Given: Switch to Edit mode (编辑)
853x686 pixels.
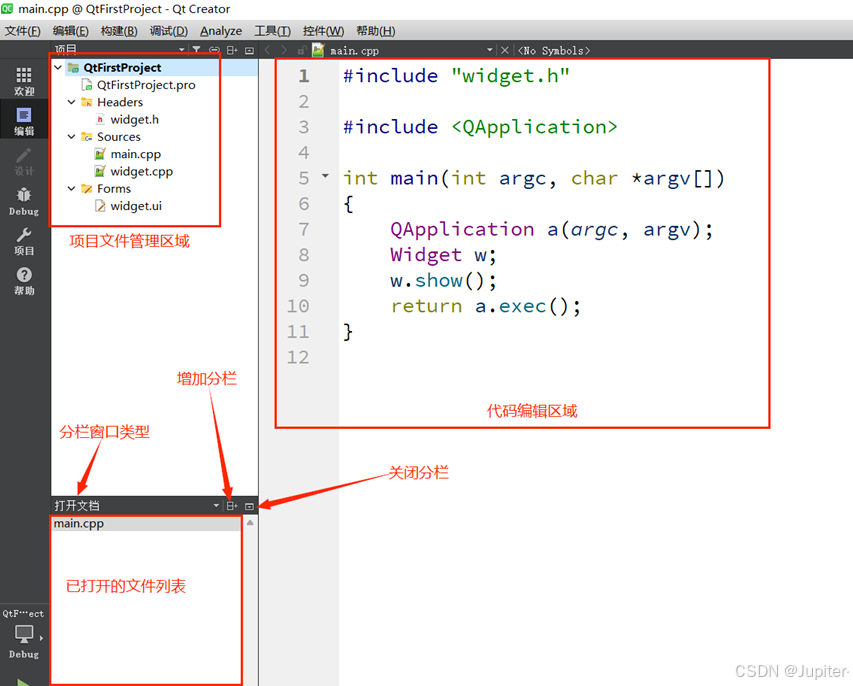Looking at the screenshot, I should point(24,121).
